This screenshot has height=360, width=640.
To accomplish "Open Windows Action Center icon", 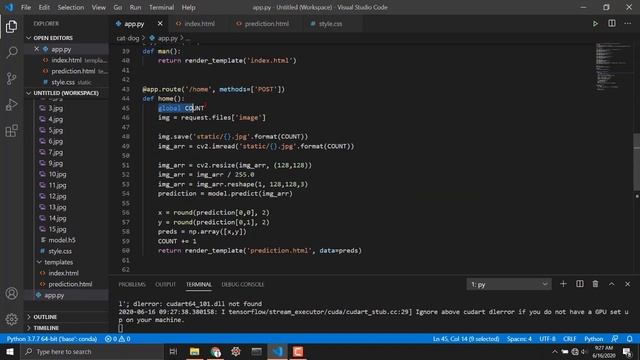I will point(628,352).
